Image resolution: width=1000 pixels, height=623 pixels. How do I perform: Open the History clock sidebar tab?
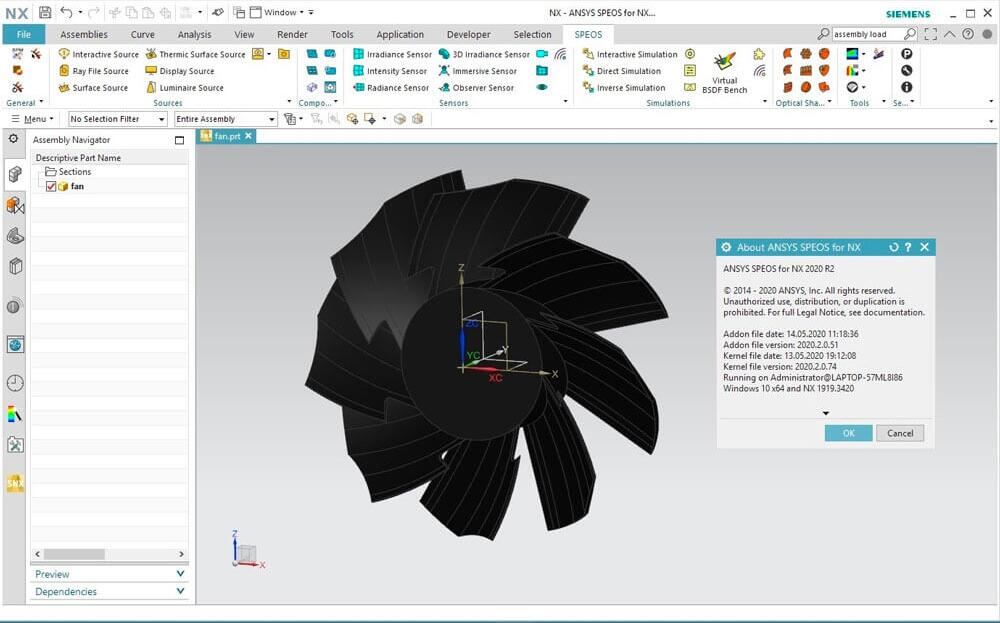(x=15, y=383)
